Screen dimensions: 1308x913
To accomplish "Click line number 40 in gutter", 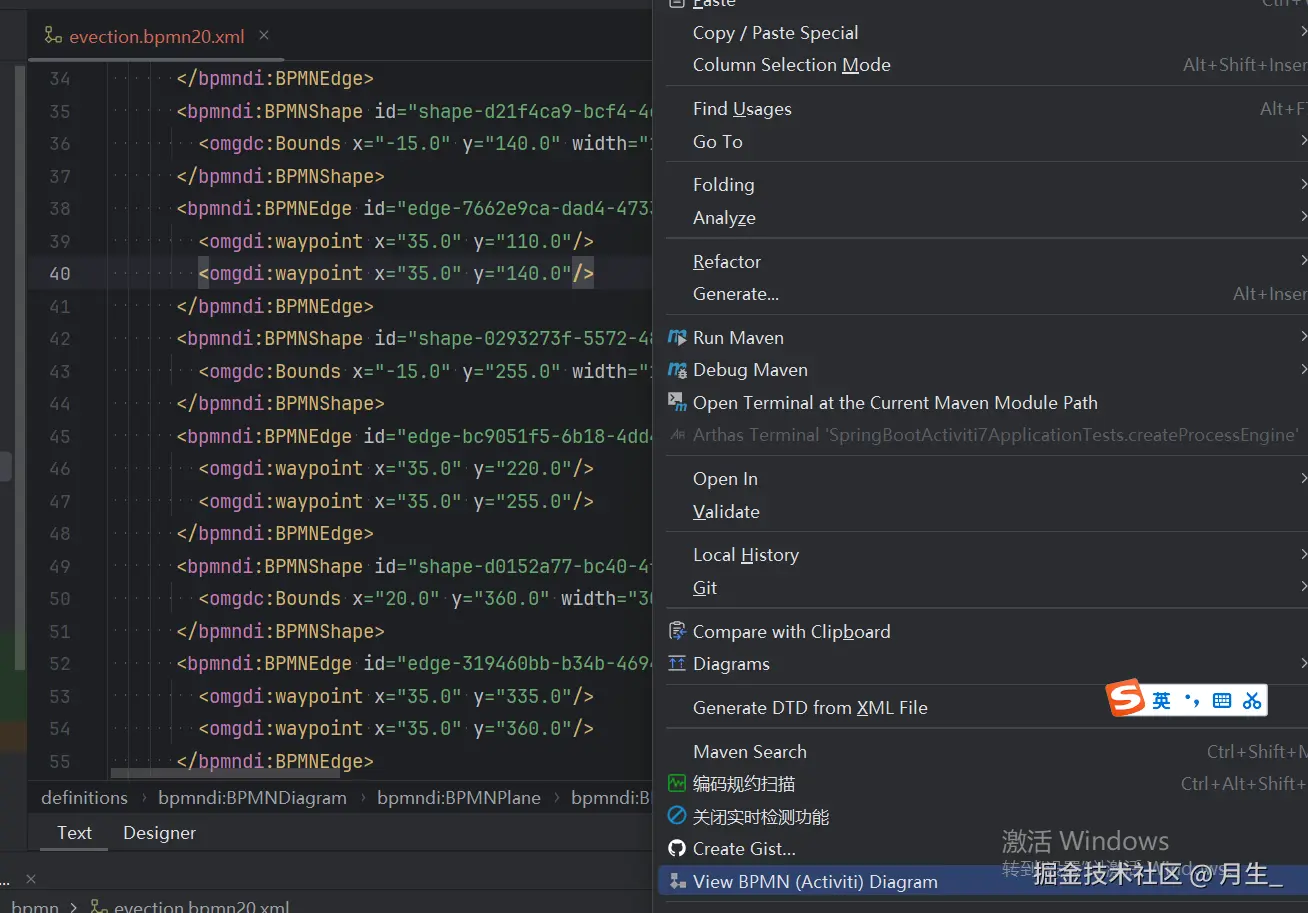I will pos(60,274).
